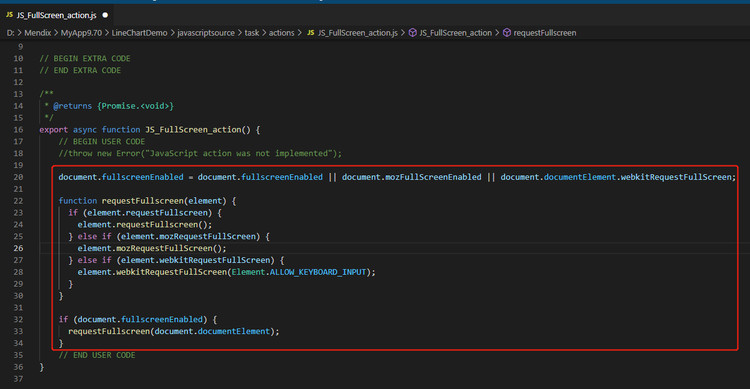750x389 pixels.
Task: Click 'if (element.requestFullscreen)' on line 23
Action: pyautogui.click(x=140, y=213)
